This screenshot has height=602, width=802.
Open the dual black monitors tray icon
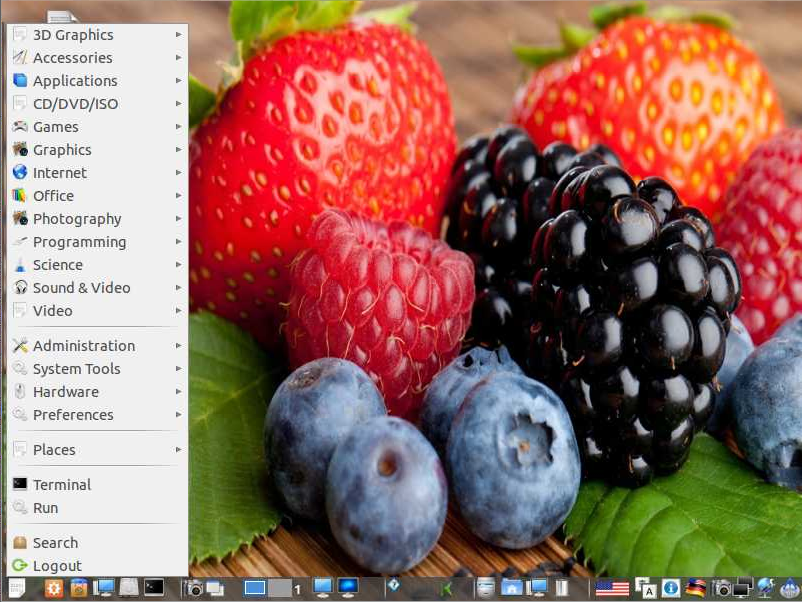tap(743, 588)
